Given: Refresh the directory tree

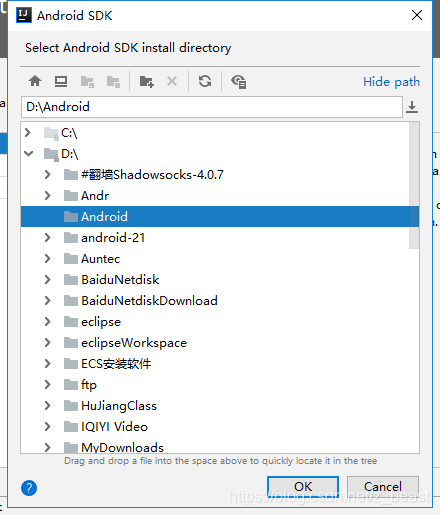Looking at the screenshot, I should coord(205,81).
